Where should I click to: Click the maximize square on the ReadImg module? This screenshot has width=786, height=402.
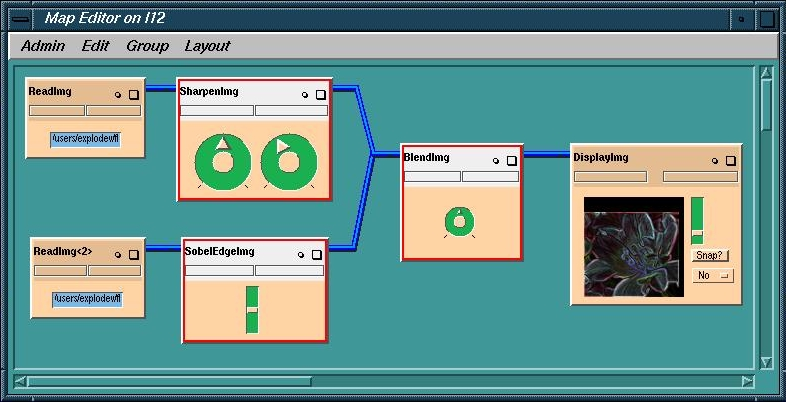tap(133, 94)
